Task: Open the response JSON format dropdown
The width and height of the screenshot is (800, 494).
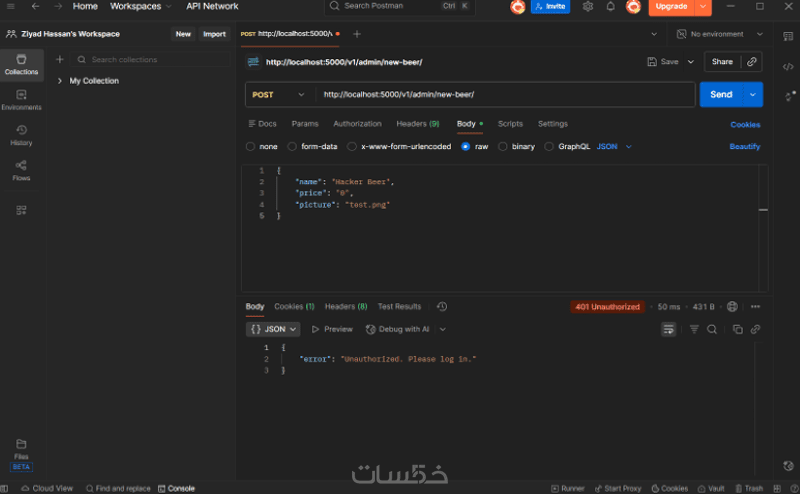Action: coord(273,329)
